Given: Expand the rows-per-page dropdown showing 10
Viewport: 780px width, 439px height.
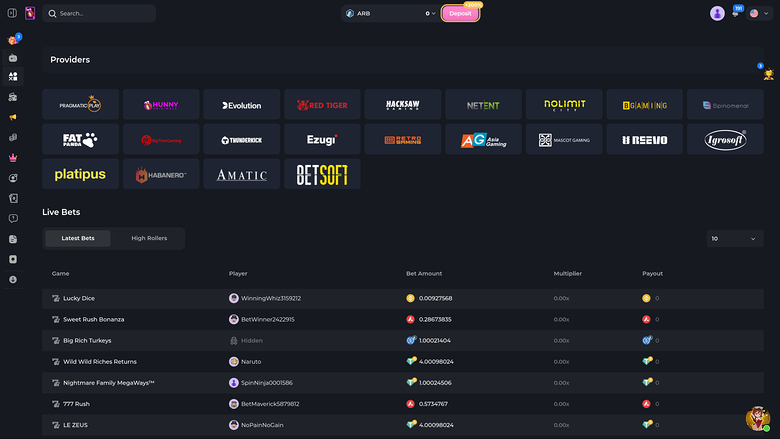Looking at the screenshot, I should 734,239.
